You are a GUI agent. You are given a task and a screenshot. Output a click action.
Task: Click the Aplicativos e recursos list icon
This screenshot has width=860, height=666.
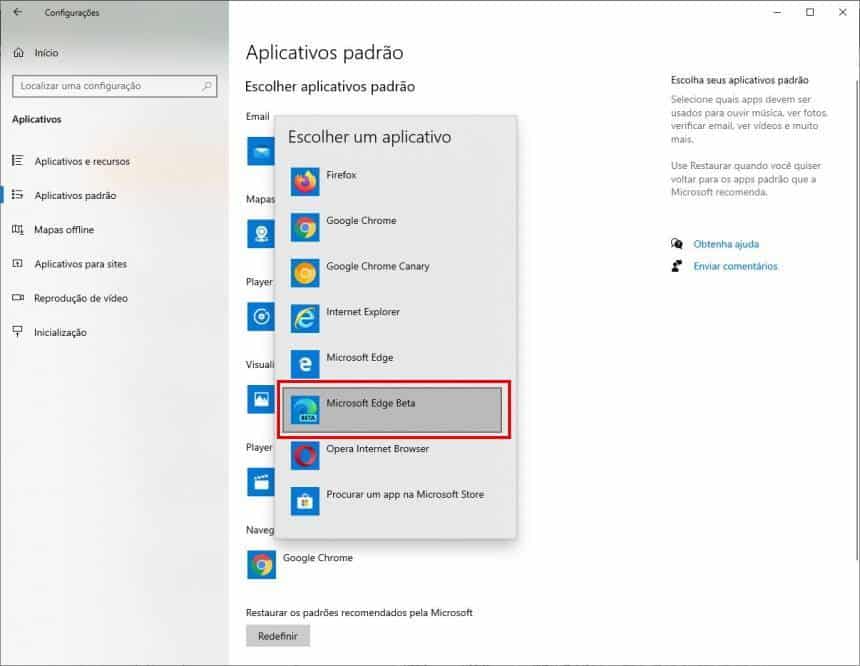click(18, 161)
